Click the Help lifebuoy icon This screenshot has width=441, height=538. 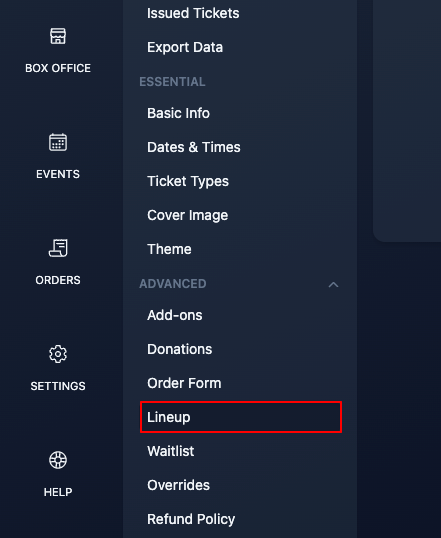(x=58, y=460)
